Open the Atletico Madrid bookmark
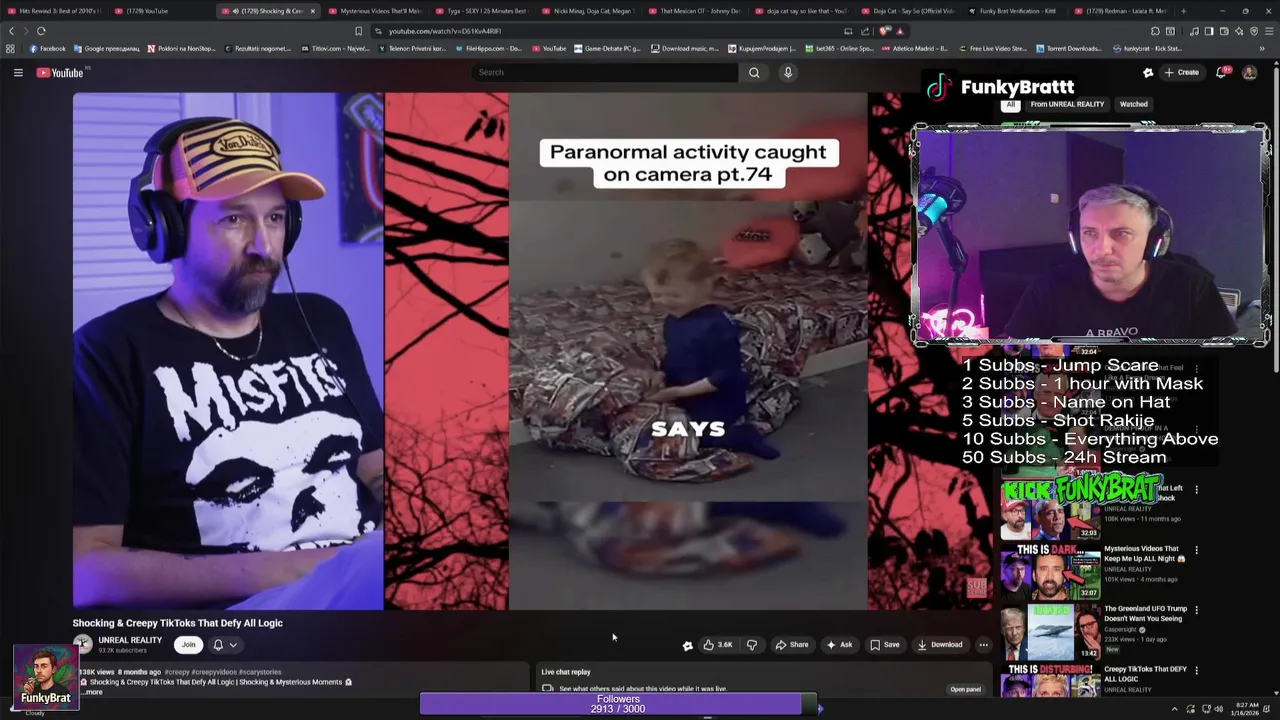 915,48
